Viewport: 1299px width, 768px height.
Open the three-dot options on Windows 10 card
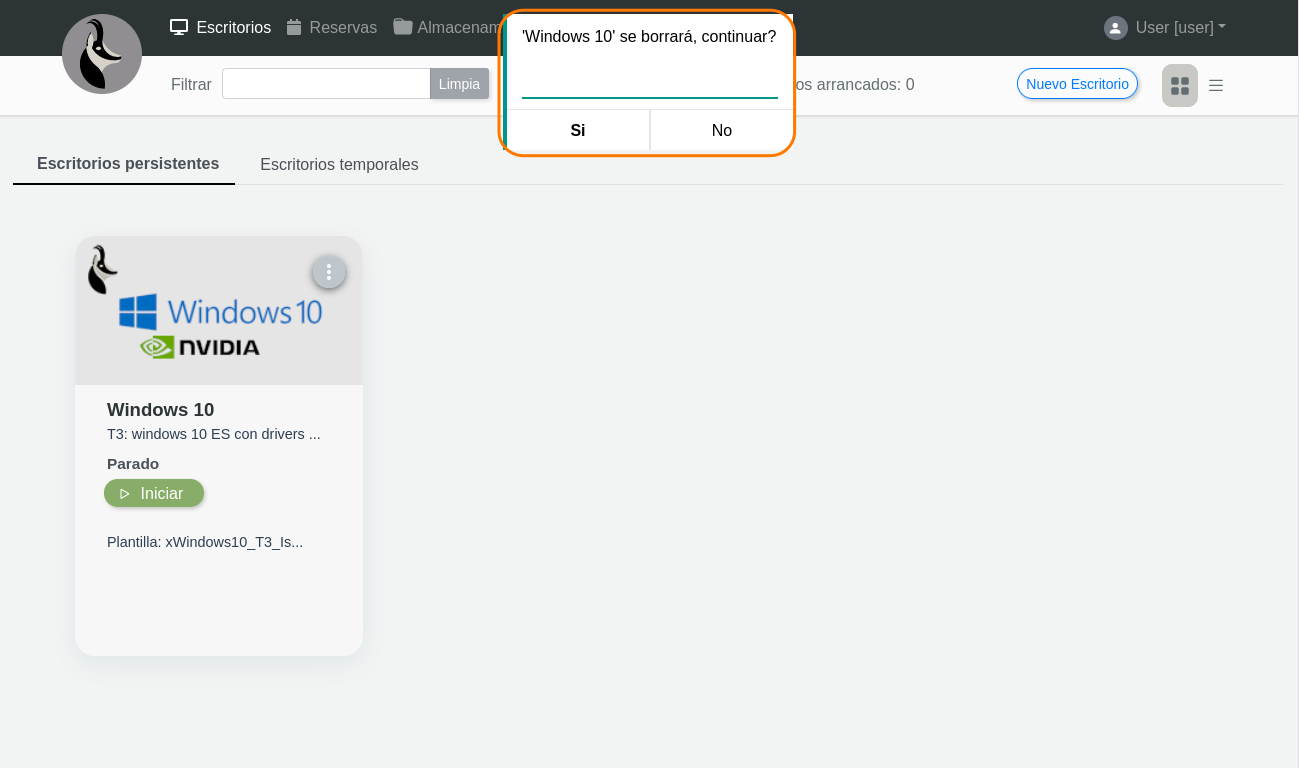pos(329,272)
